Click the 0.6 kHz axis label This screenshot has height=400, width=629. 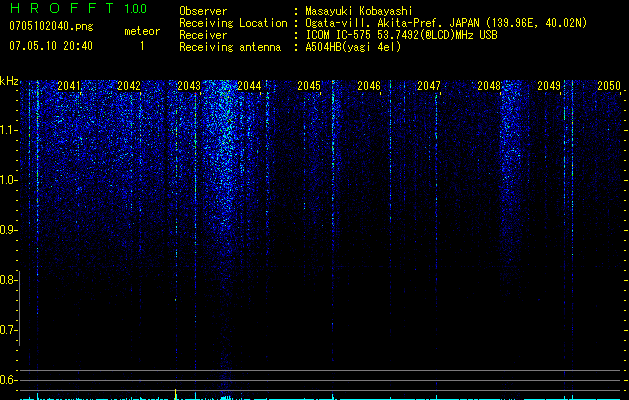coord(8,380)
